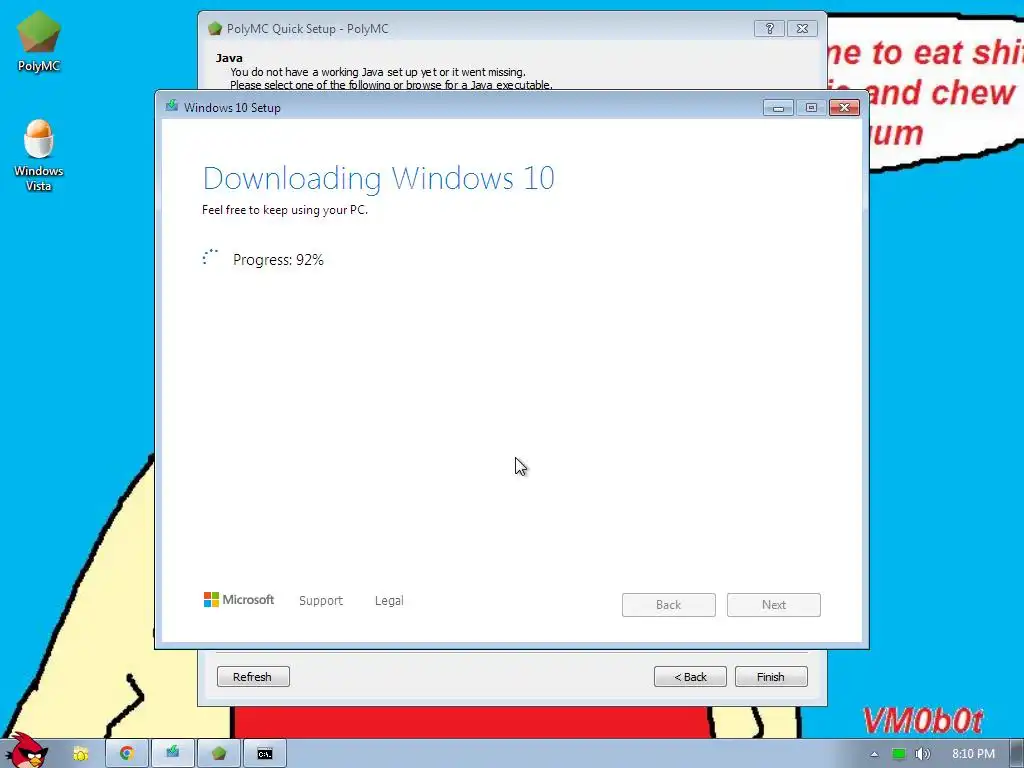This screenshot has width=1024, height=768.
Task: Close the Windows 10 Setup window
Action: [844, 108]
